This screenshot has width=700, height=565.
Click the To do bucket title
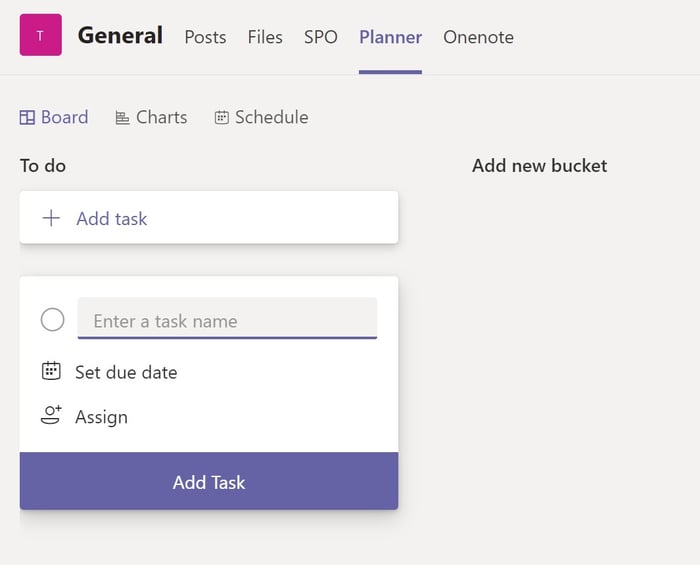click(x=43, y=166)
